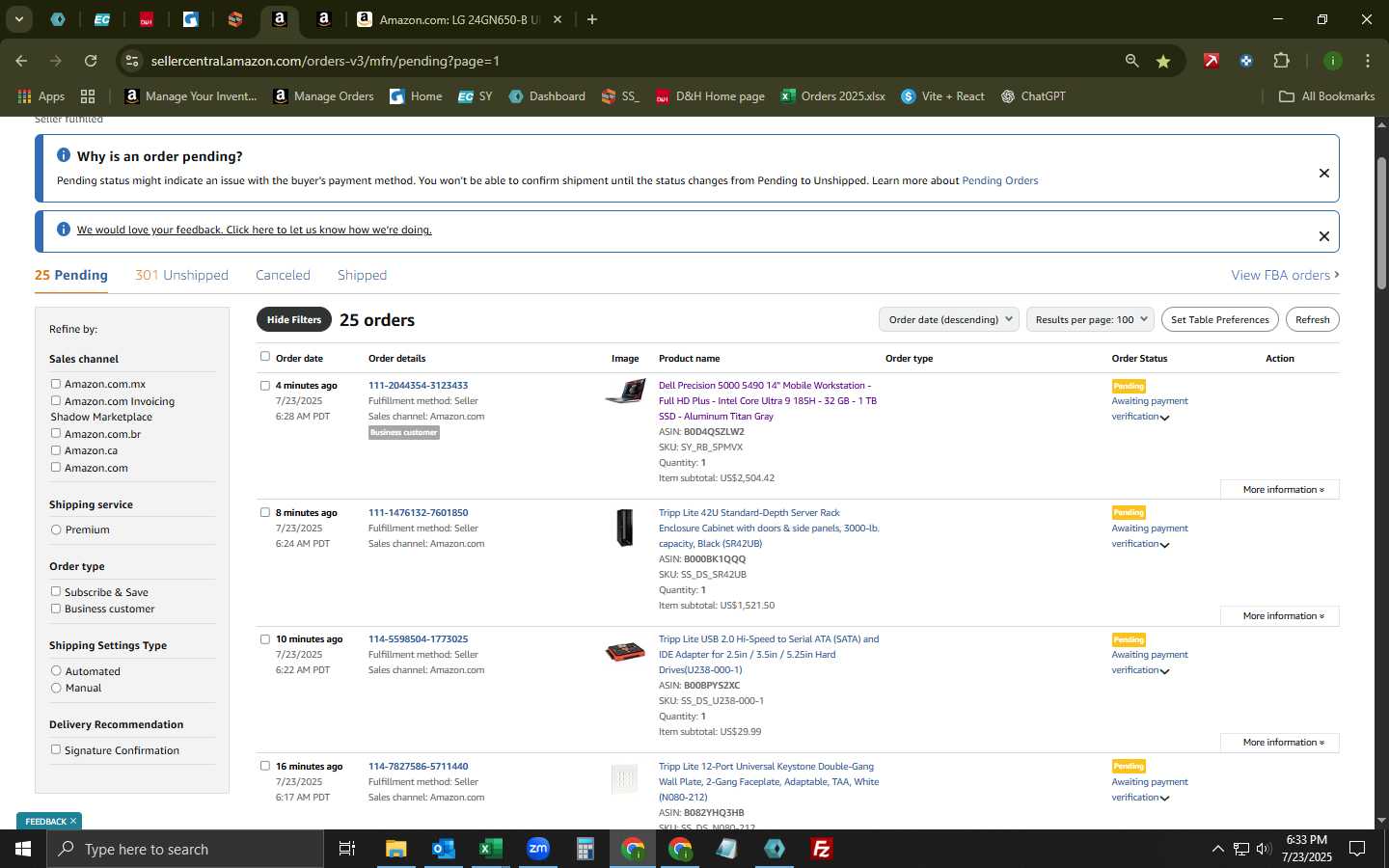1389x868 pixels.
Task: Open the Chrome three-dot menu
Action: tap(1367, 61)
